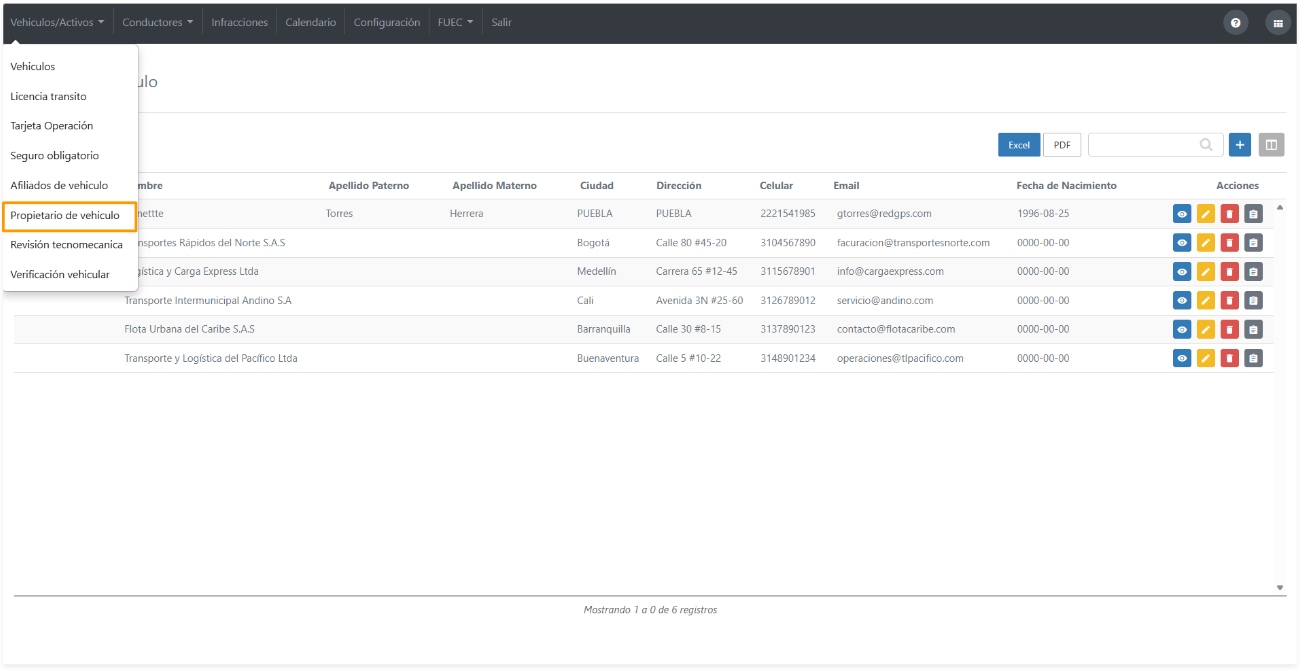Focus the table search field
The height and width of the screenshot is (671, 1303).
click(x=1155, y=145)
